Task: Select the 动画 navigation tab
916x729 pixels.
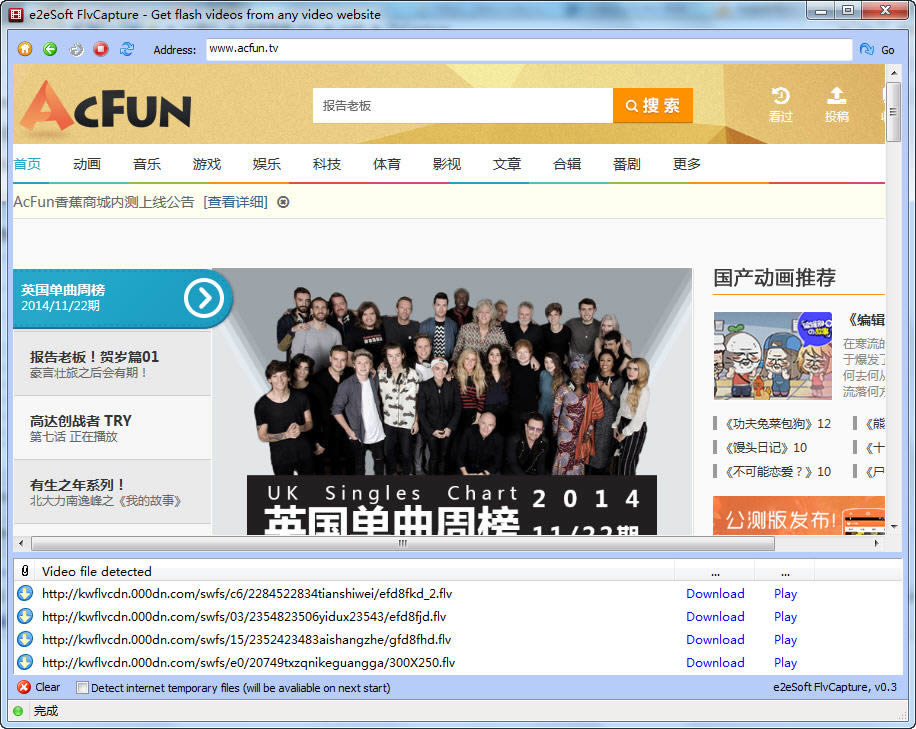Action: click(x=87, y=164)
